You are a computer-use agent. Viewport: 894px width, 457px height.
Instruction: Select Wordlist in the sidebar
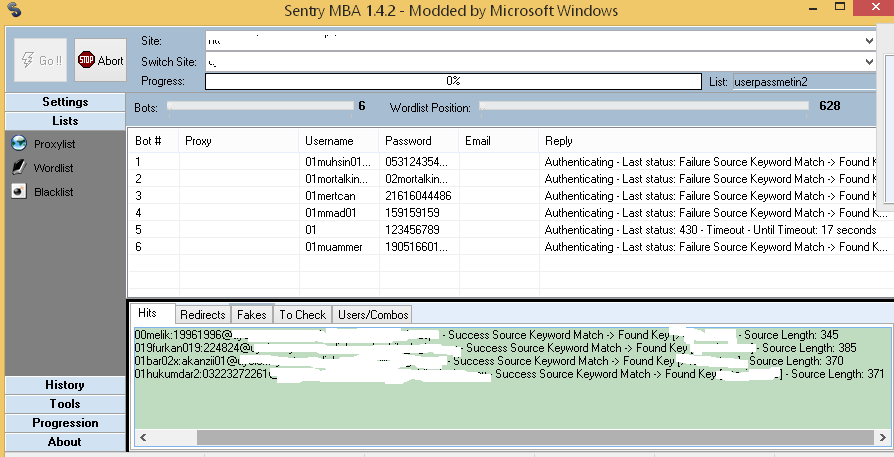tap(53, 168)
